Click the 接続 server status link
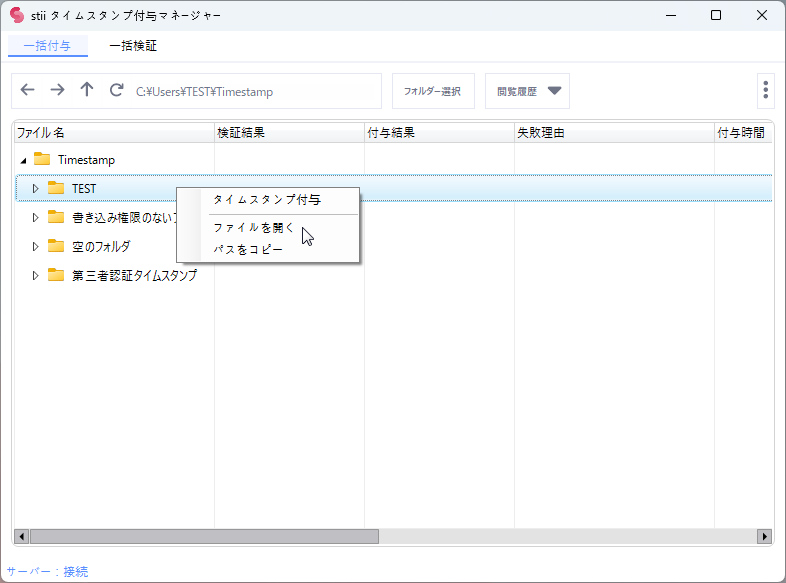 [75, 571]
